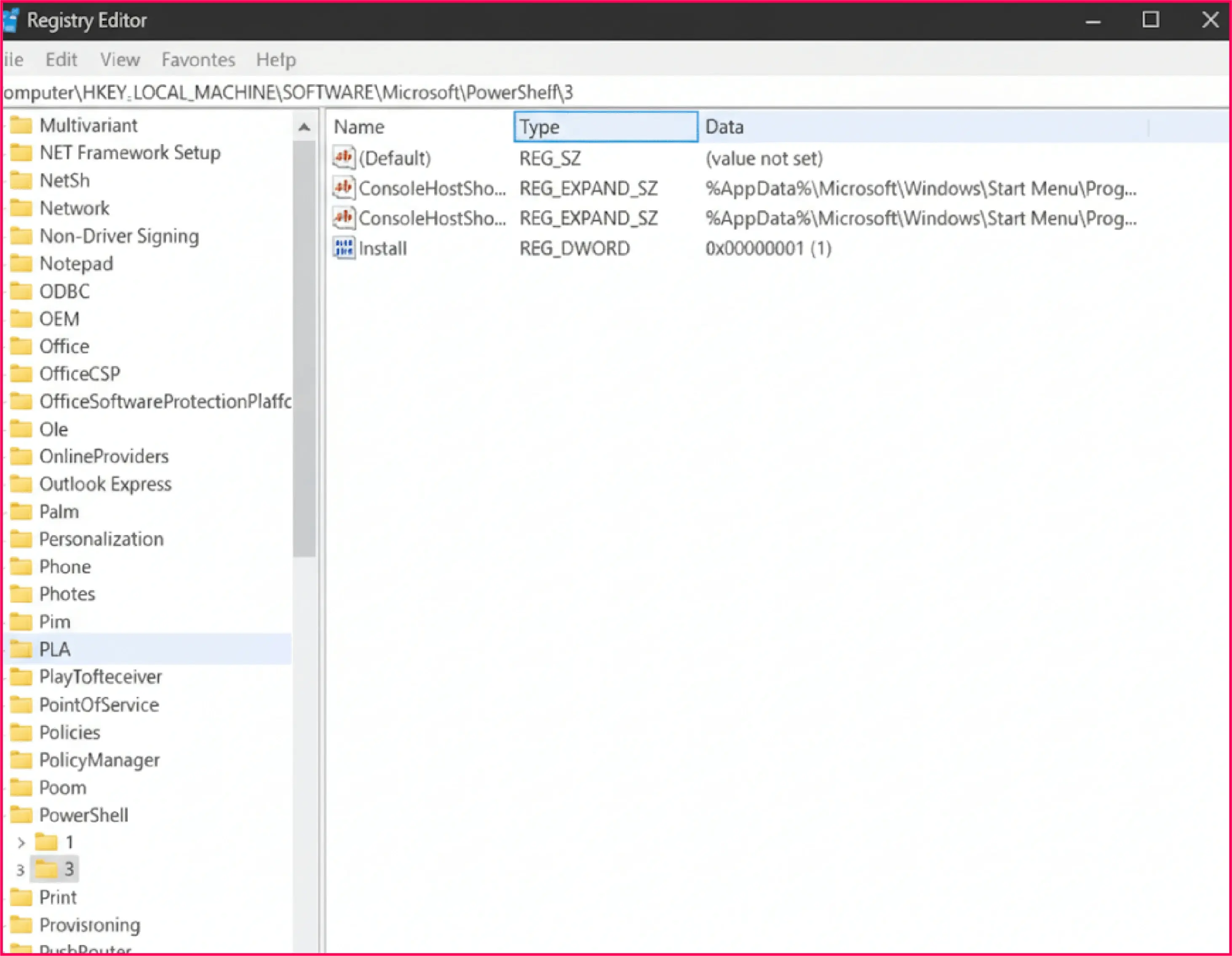Select first ConsoleHostSho... value icon
1232x956 pixels.
pos(344,188)
